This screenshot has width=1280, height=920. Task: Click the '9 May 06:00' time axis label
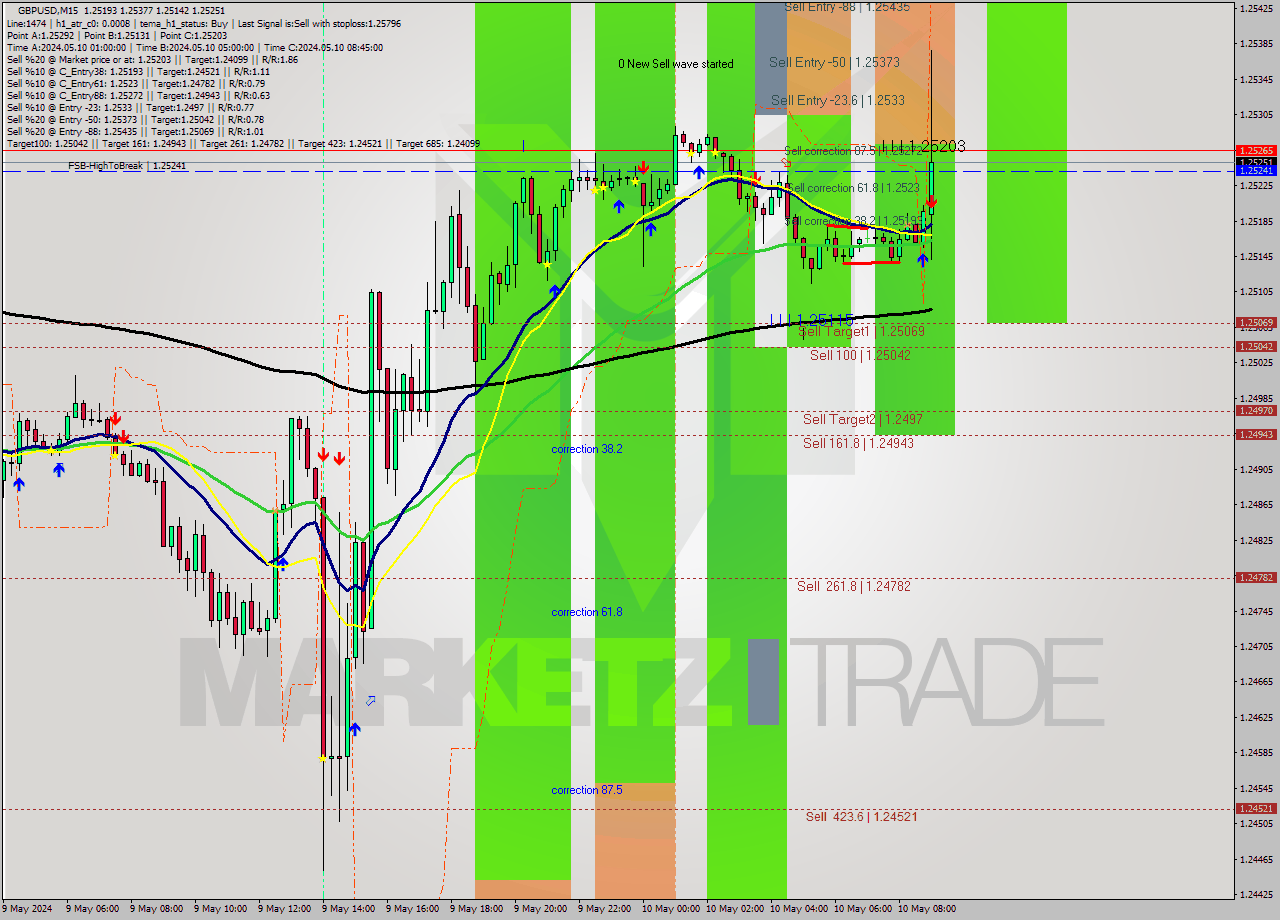pyautogui.click(x=92, y=909)
